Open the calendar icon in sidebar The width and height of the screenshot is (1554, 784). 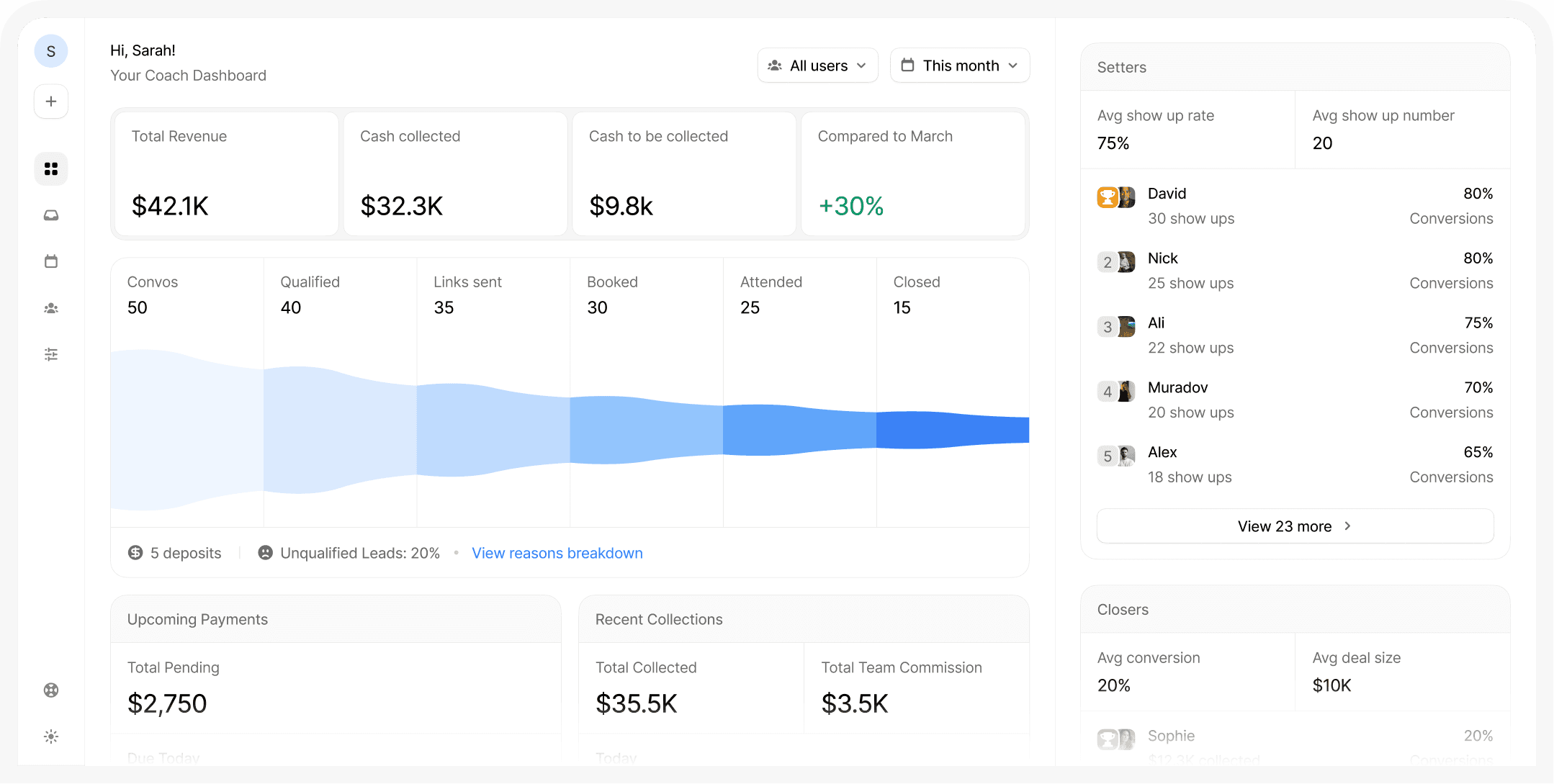tap(51, 261)
